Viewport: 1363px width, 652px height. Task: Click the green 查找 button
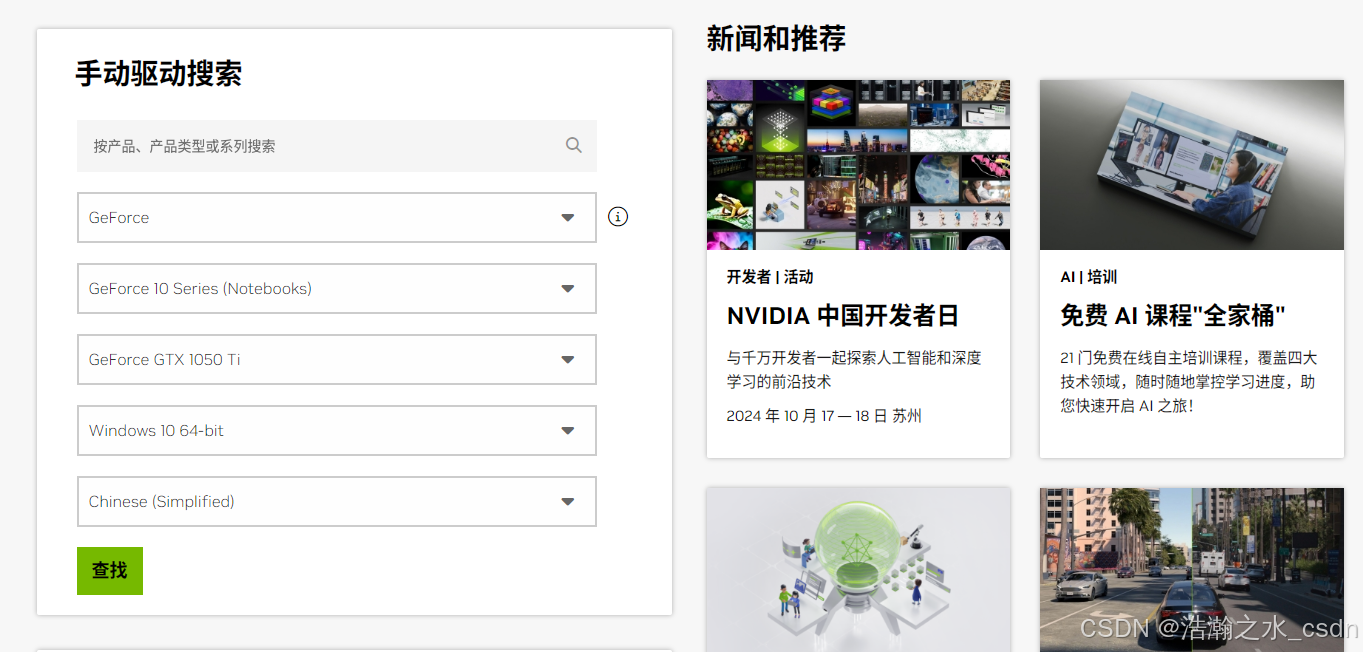(x=110, y=571)
